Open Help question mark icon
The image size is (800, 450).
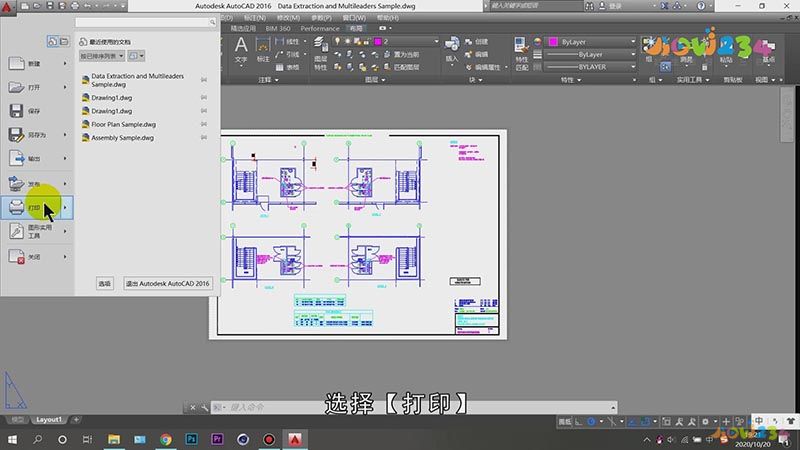coord(701,6)
